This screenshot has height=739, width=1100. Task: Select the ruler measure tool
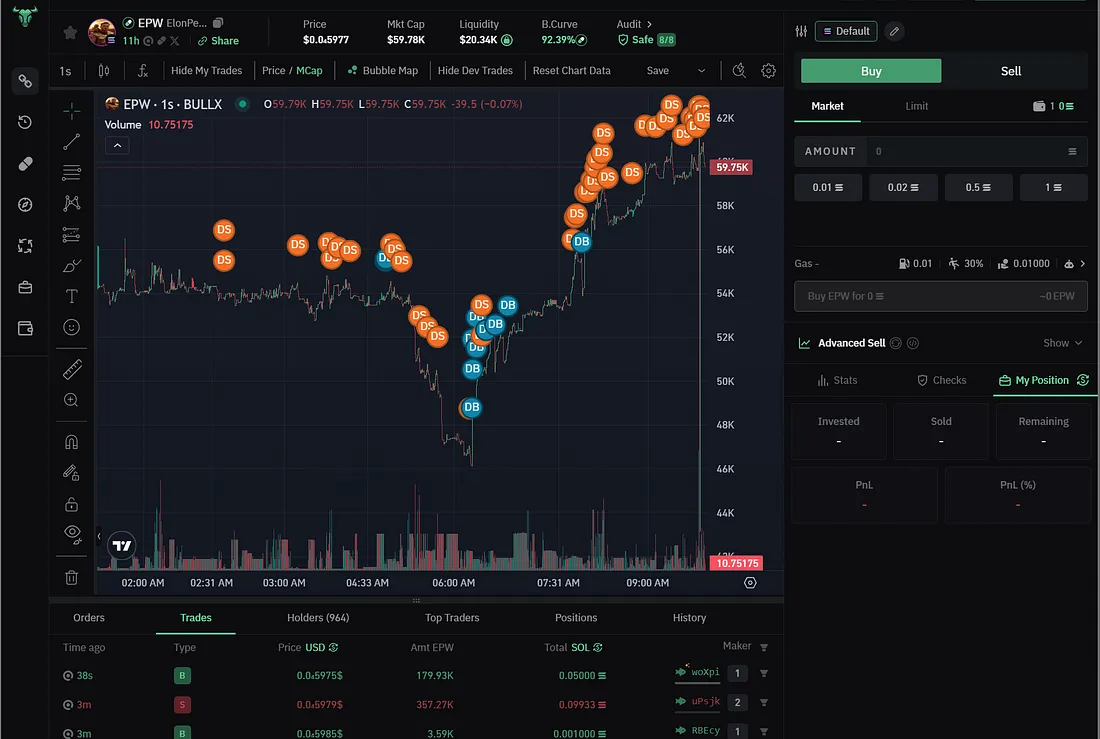tap(72, 369)
